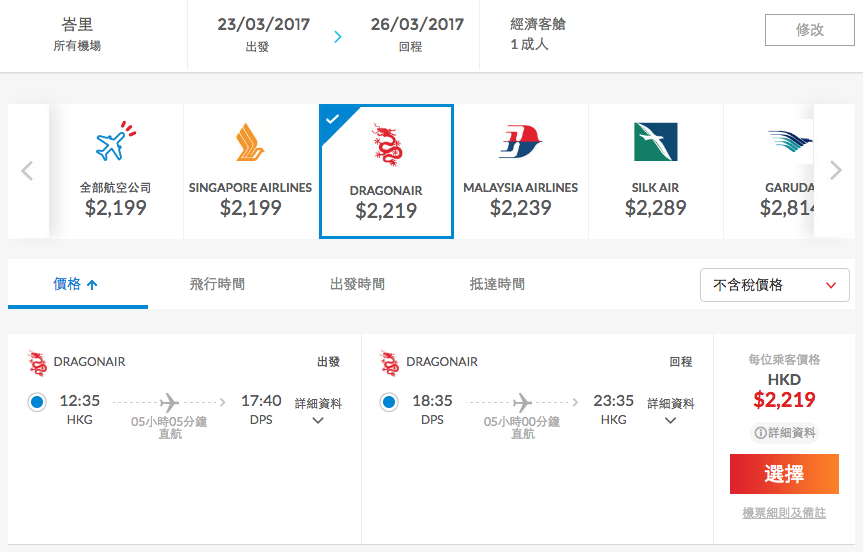Open the 不含稅價格 price dropdown
Image resolution: width=863 pixels, height=552 pixels.
774,285
